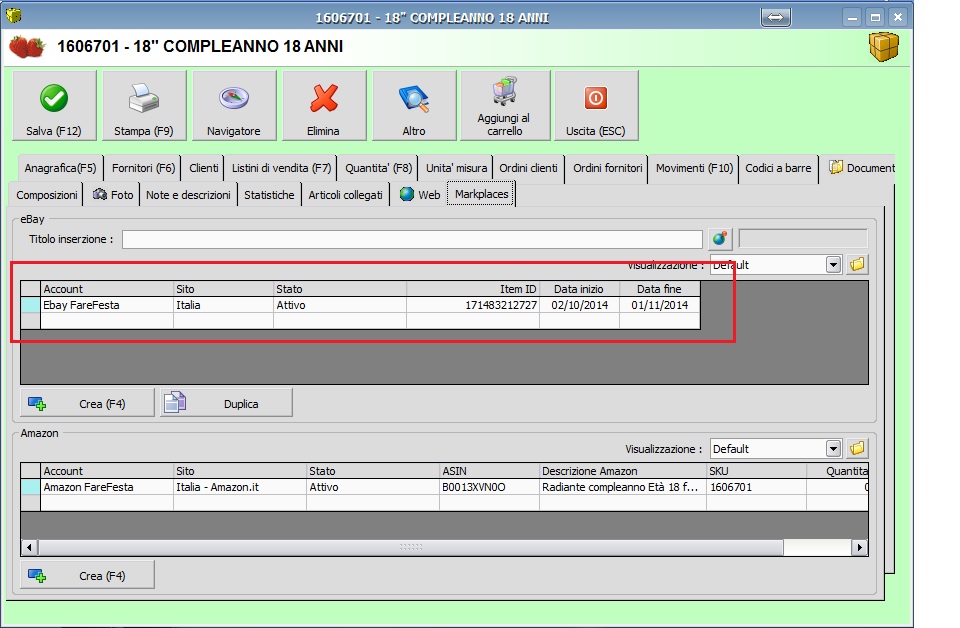Click Amazon grid horizontal scrollbar right arrow
Viewport: 960px width, 628px height.
[x=860, y=547]
